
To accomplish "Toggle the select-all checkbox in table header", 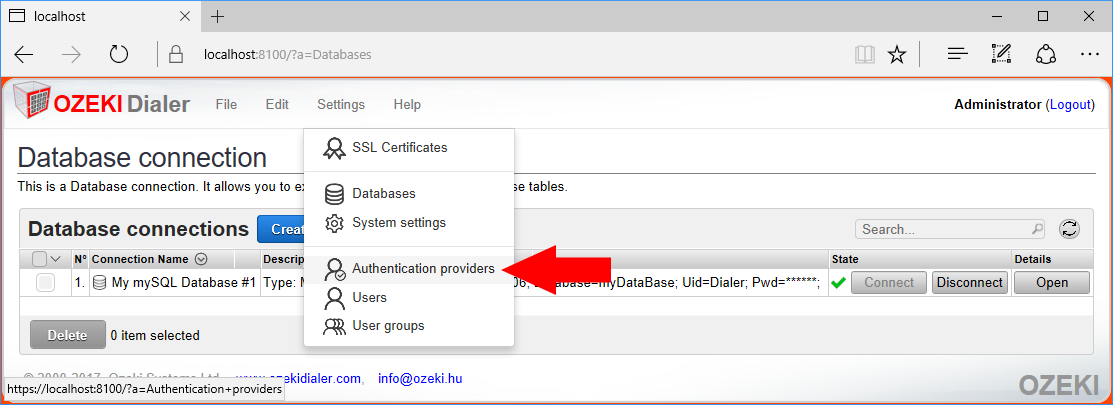I will tap(40, 259).
